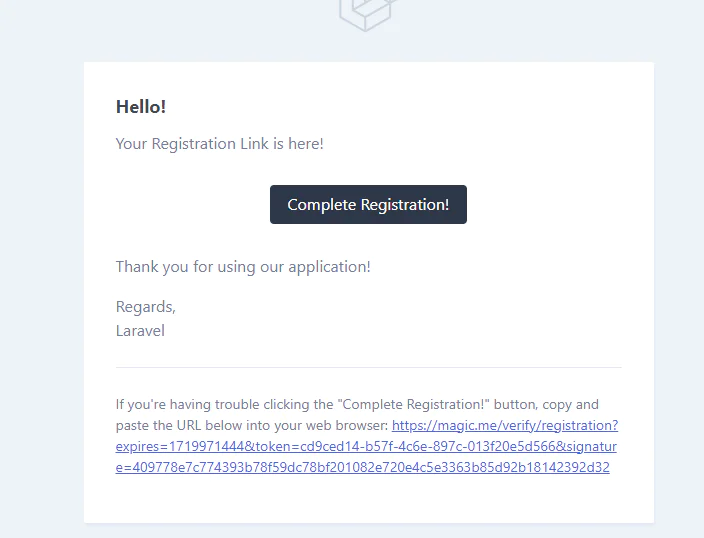Image resolution: width=704 pixels, height=538 pixels.
Task: Click the Laravel signature text
Action: click(140, 331)
